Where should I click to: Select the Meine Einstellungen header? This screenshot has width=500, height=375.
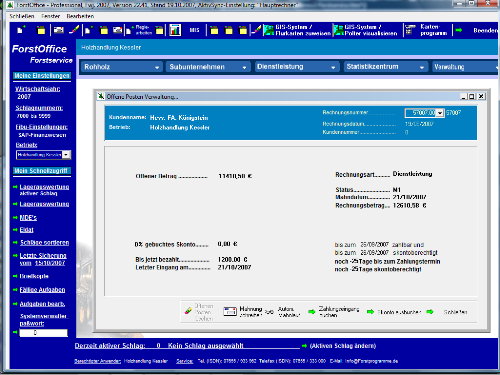click(42, 76)
